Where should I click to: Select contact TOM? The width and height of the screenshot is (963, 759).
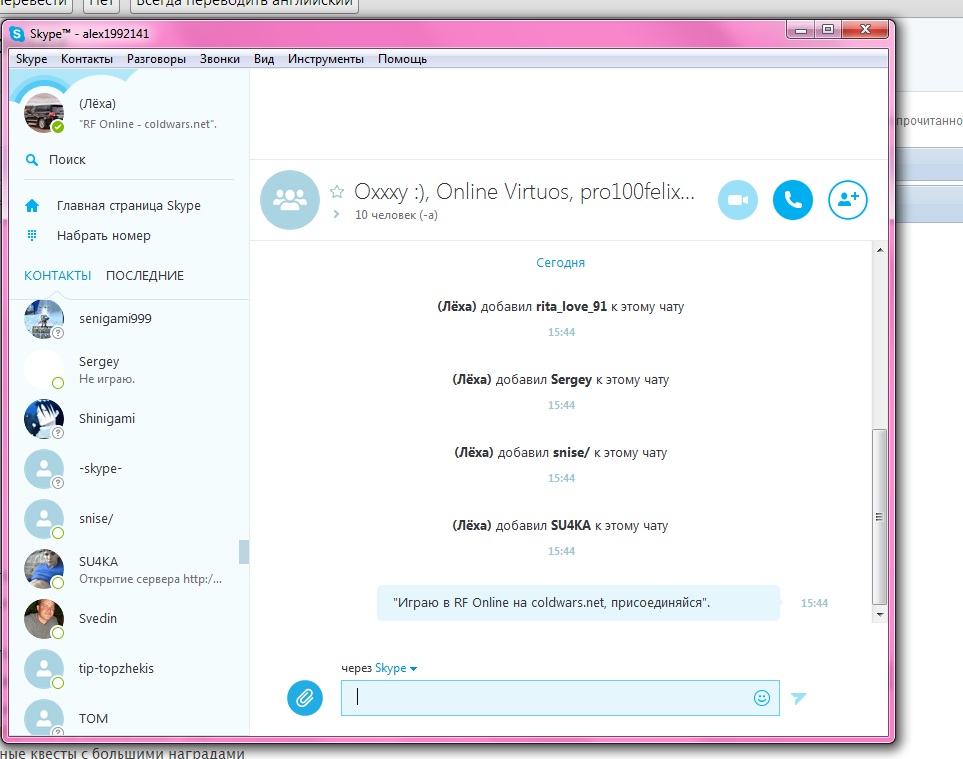tap(129, 717)
